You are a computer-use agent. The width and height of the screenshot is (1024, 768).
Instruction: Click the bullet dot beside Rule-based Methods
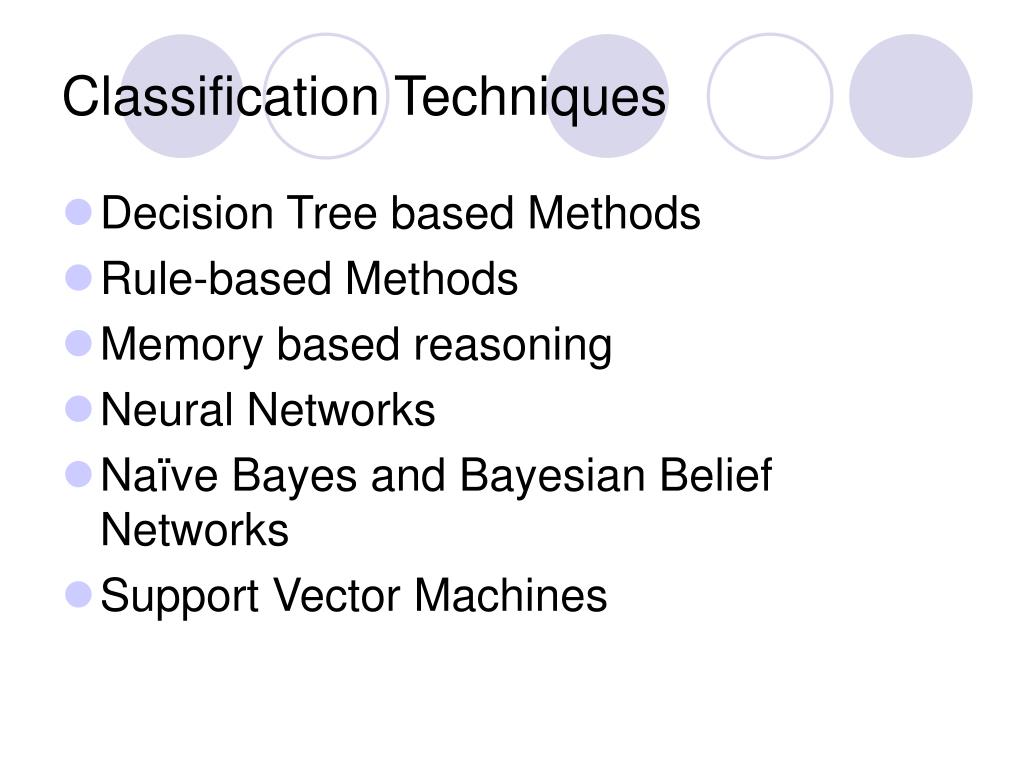click(78, 278)
